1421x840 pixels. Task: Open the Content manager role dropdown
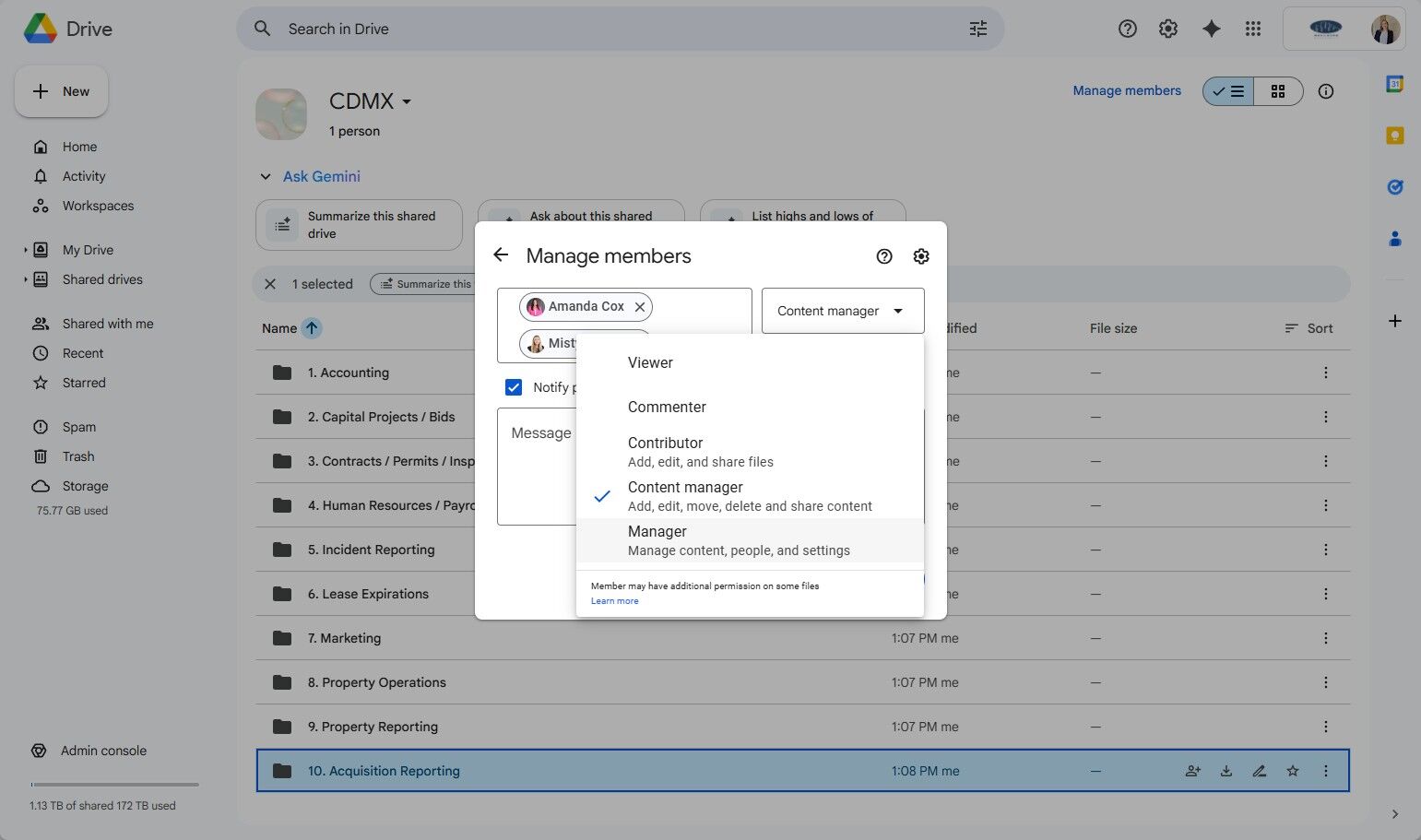842,311
